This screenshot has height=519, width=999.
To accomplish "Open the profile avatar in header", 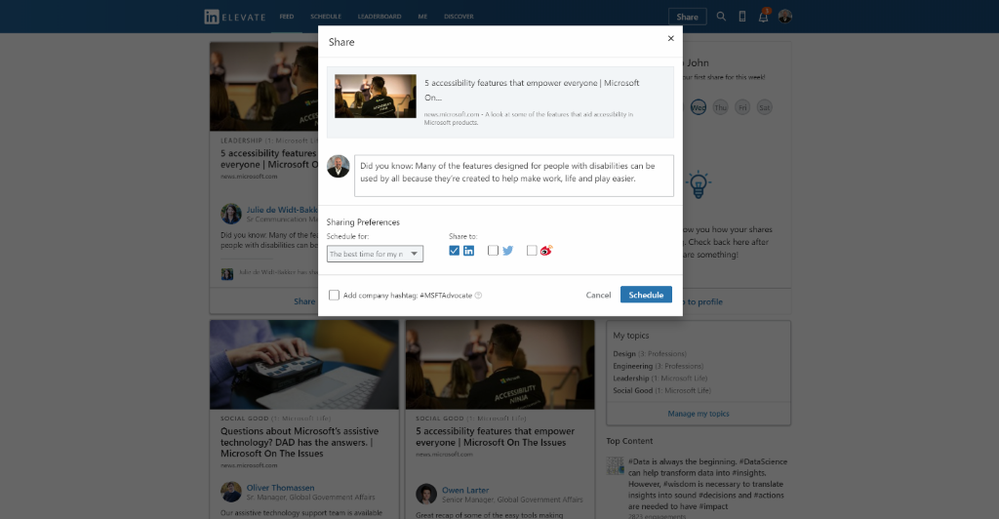I will click(x=785, y=17).
